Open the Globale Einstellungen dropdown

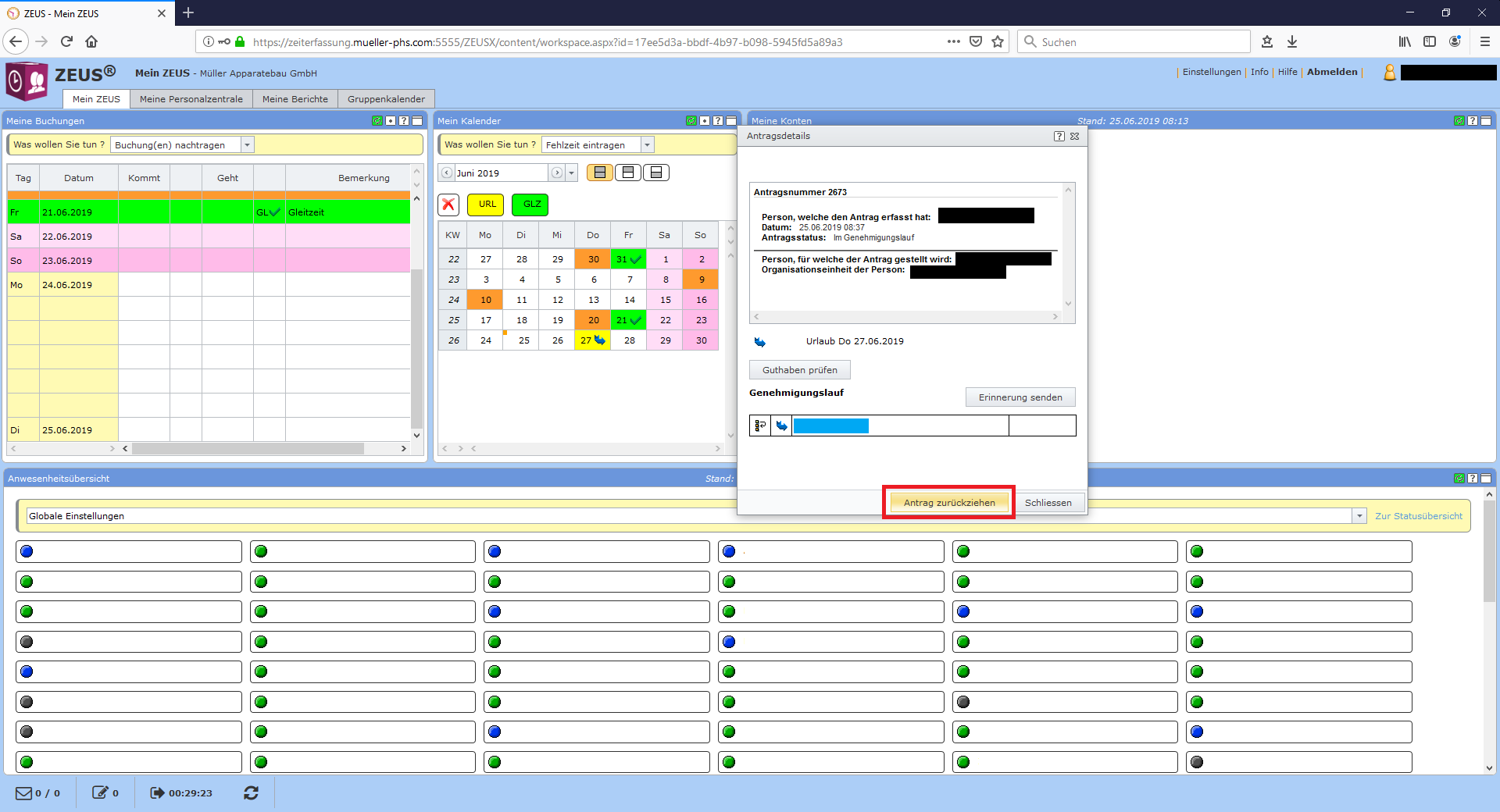click(1359, 516)
